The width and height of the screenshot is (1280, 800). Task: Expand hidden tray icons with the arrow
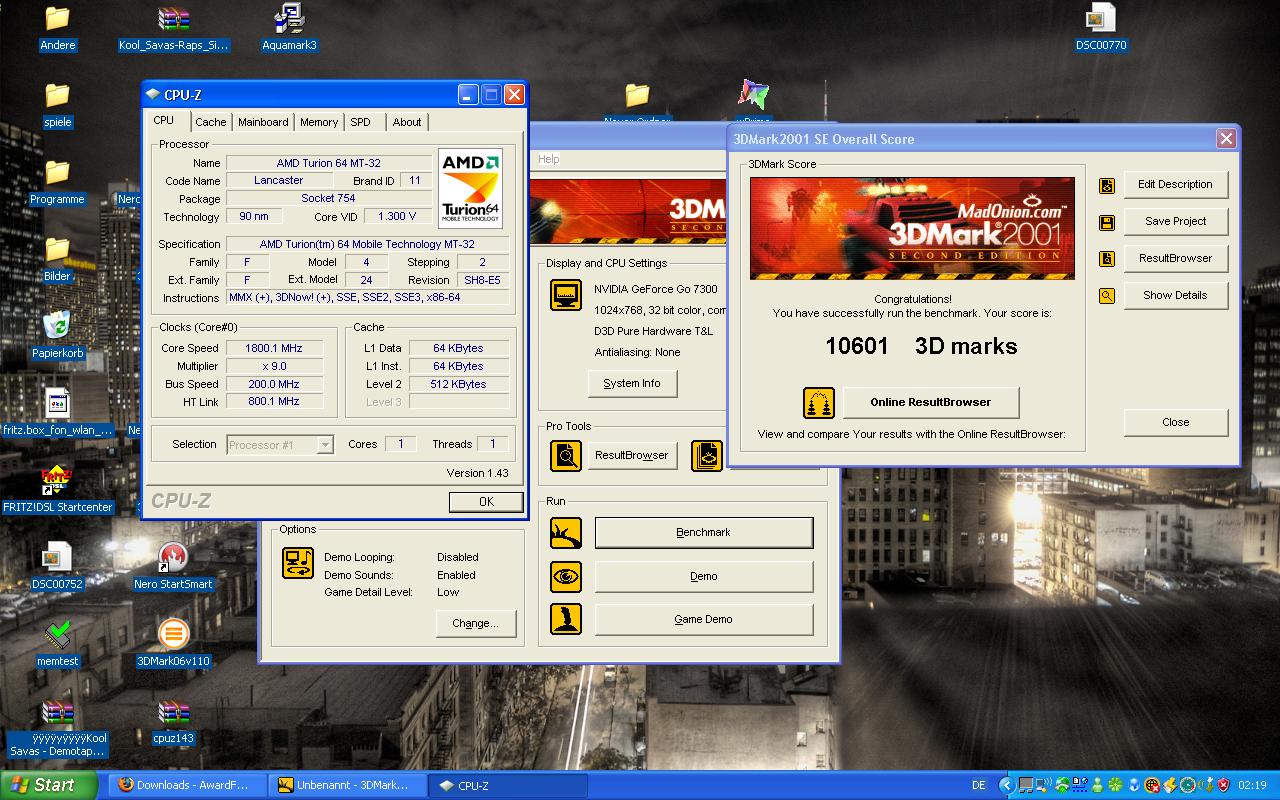click(1007, 785)
